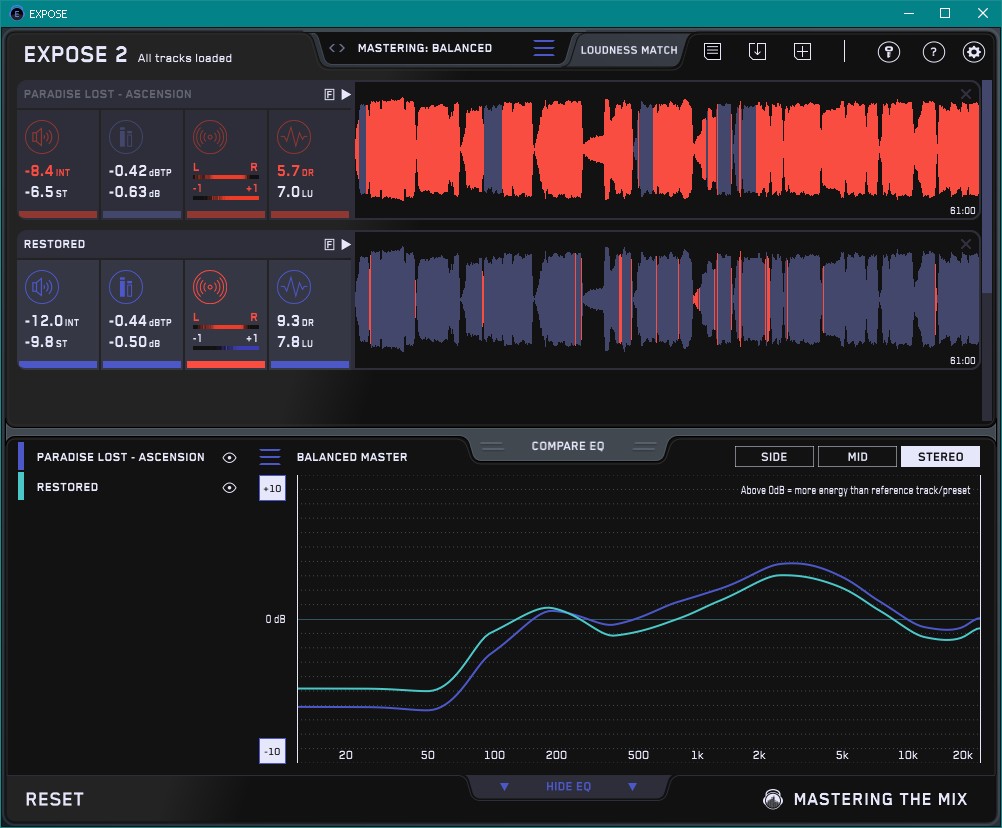Click the teal color swatch beside Restored legend
The image size is (1002, 828).
tap(21, 486)
